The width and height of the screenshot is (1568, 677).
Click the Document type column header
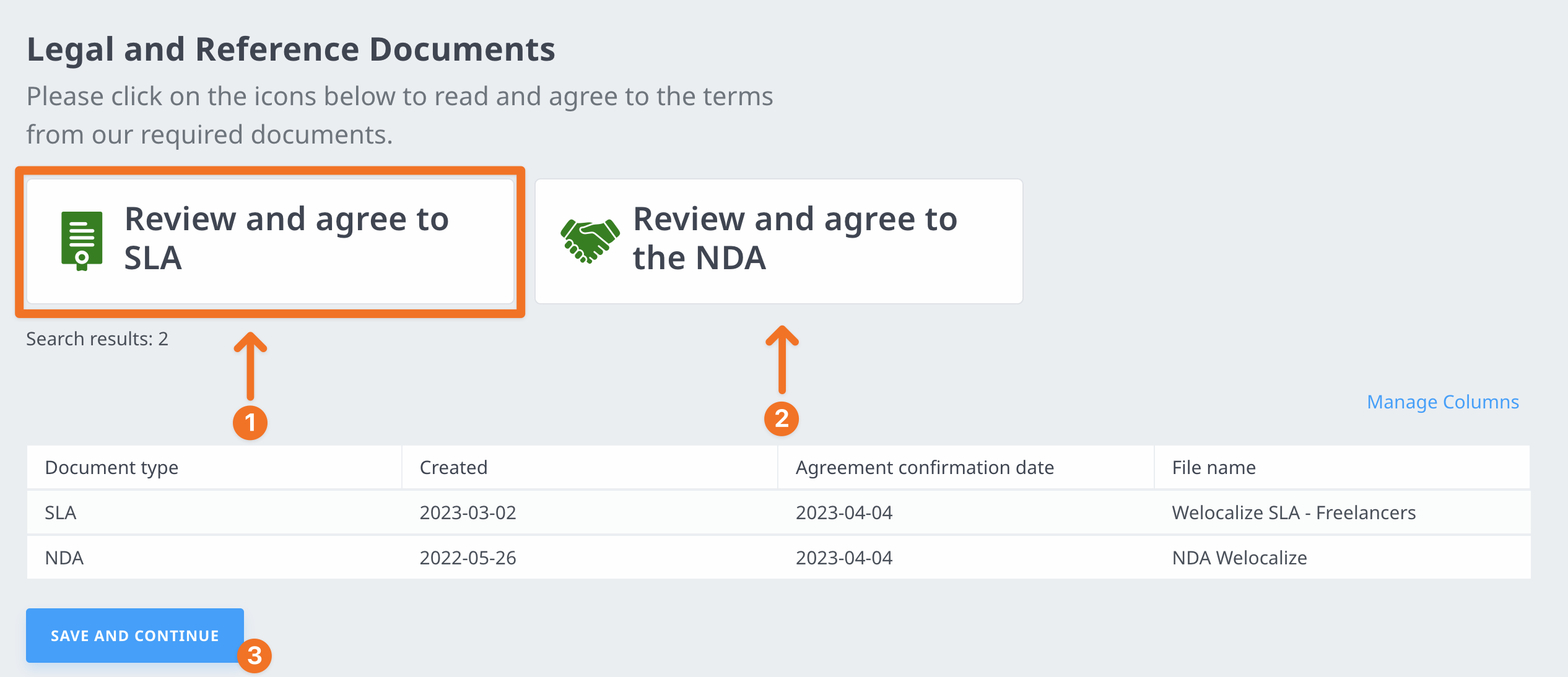[x=111, y=468]
